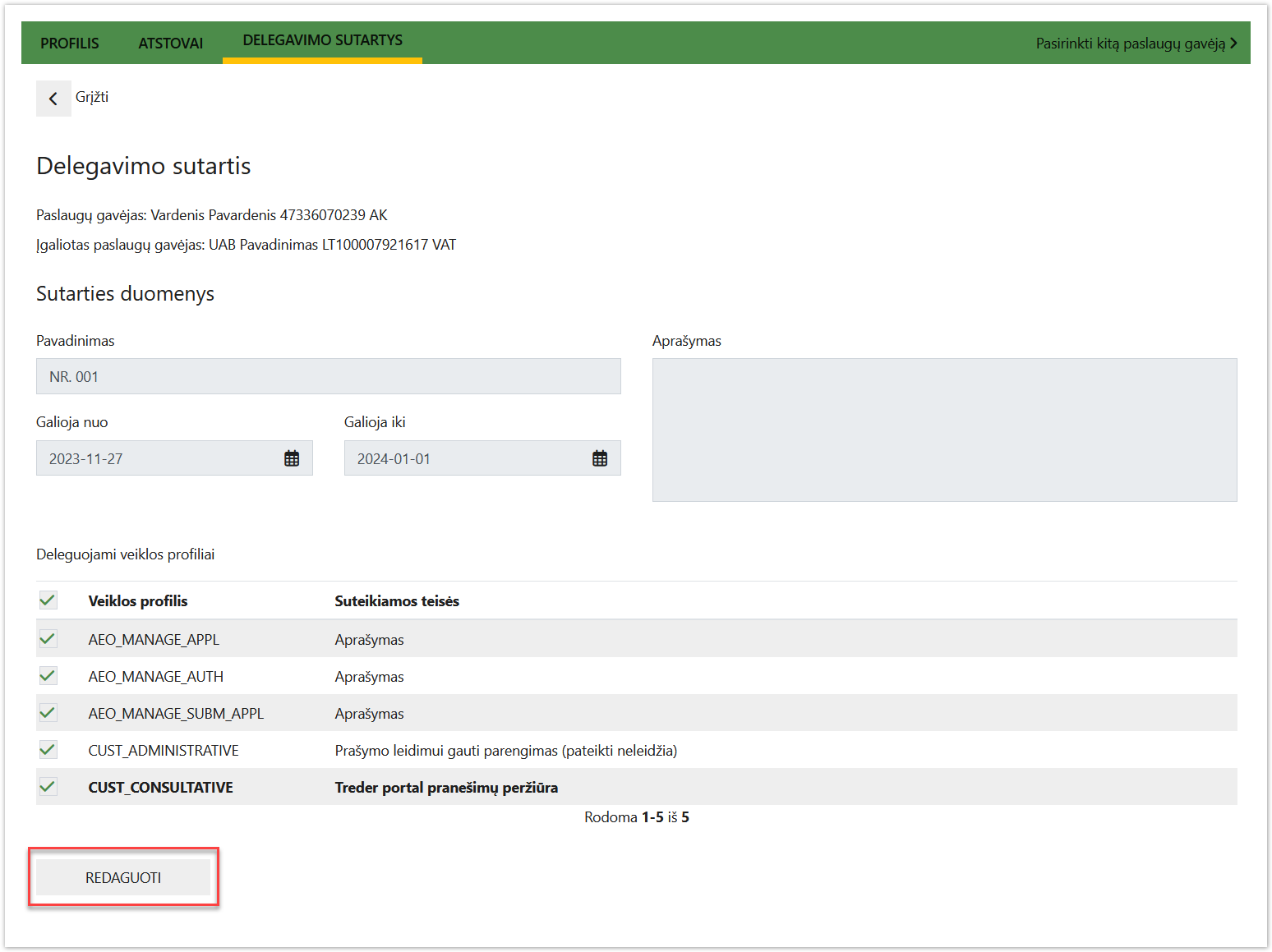Click the Galioja nuo date field 2023-11-27

click(174, 458)
